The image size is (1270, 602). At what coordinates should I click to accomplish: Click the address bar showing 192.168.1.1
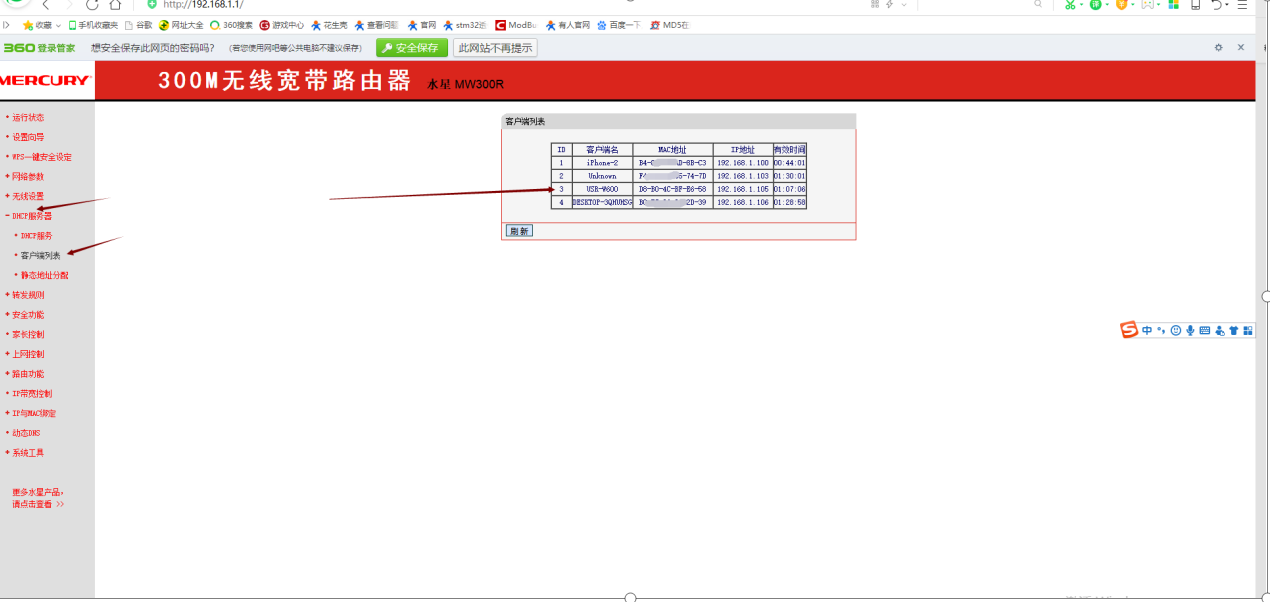click(x=400, y=5)
